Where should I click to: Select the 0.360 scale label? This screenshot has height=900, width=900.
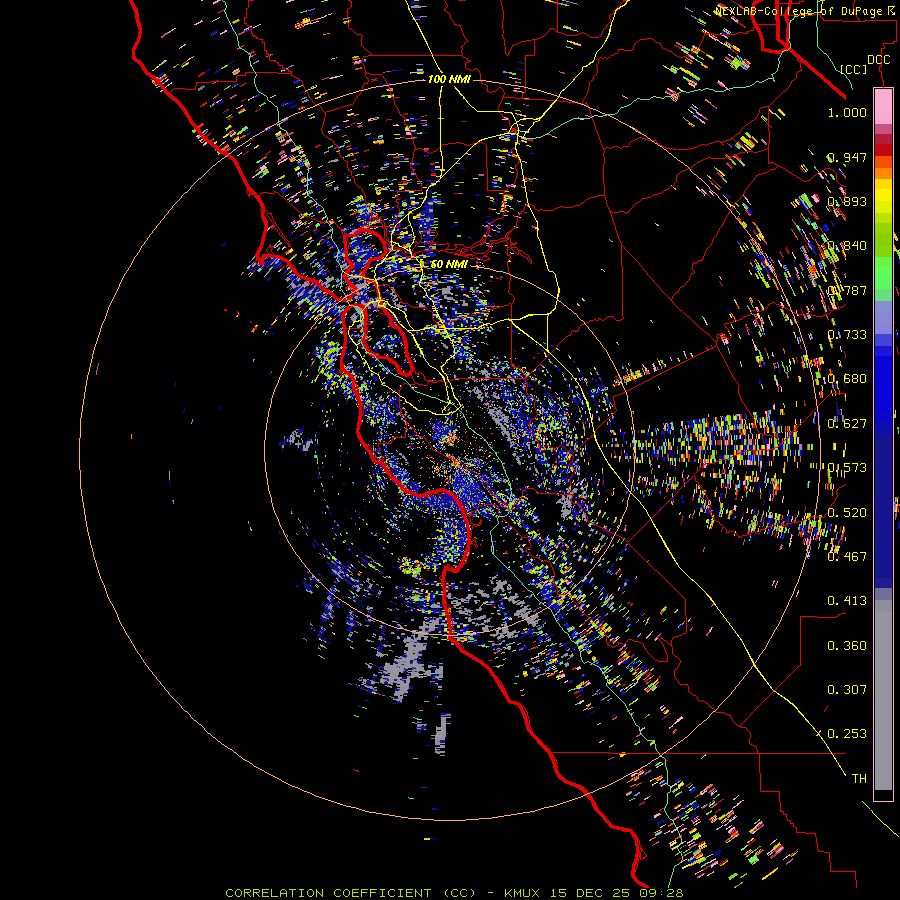(x=847, y=646)
